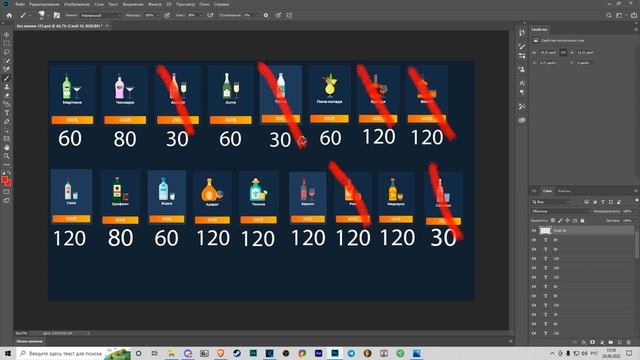
Task: Open the brush opacity slider dropdown
Action: [157, 15]
